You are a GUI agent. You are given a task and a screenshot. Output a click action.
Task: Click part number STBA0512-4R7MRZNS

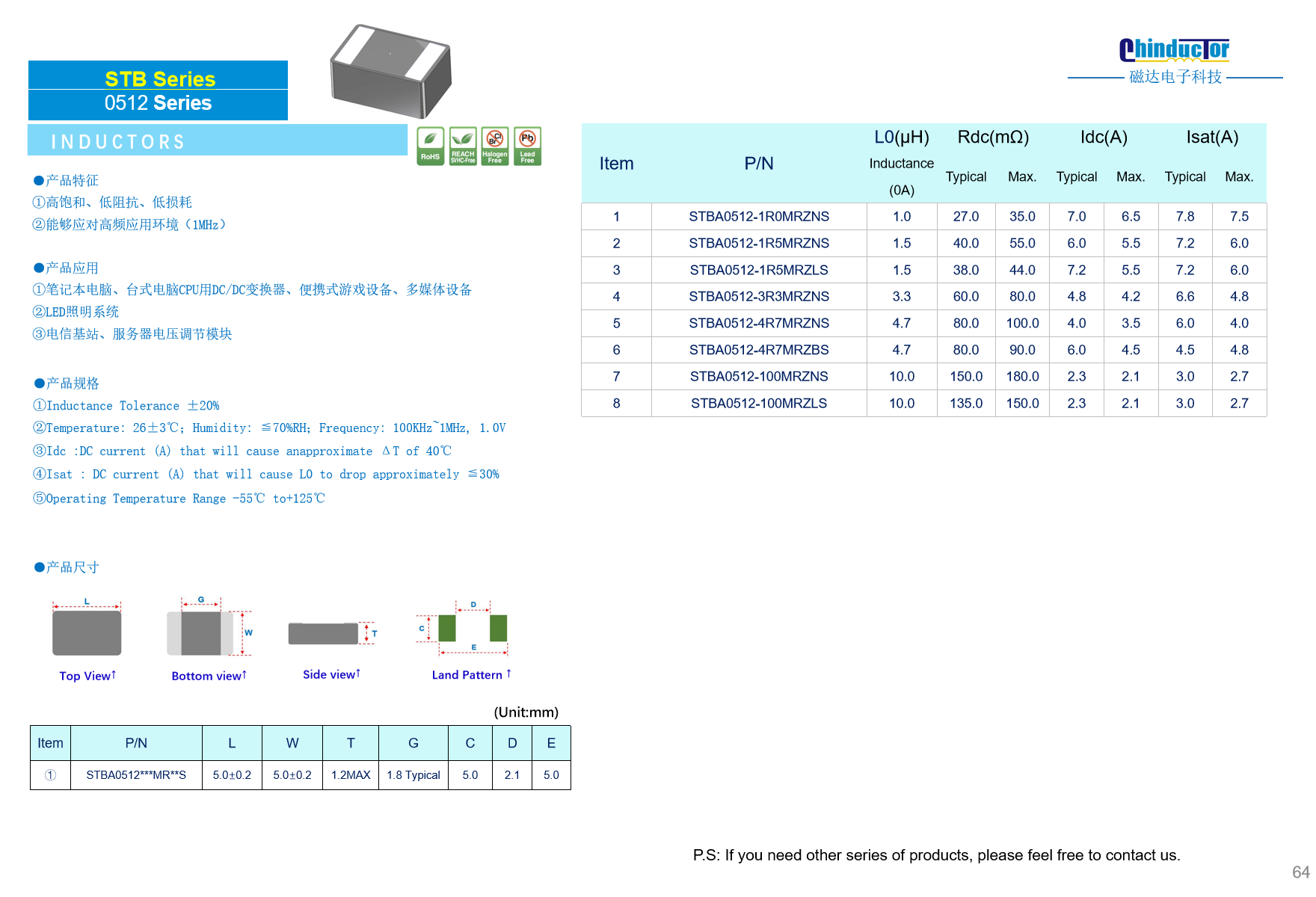(759, 324)
